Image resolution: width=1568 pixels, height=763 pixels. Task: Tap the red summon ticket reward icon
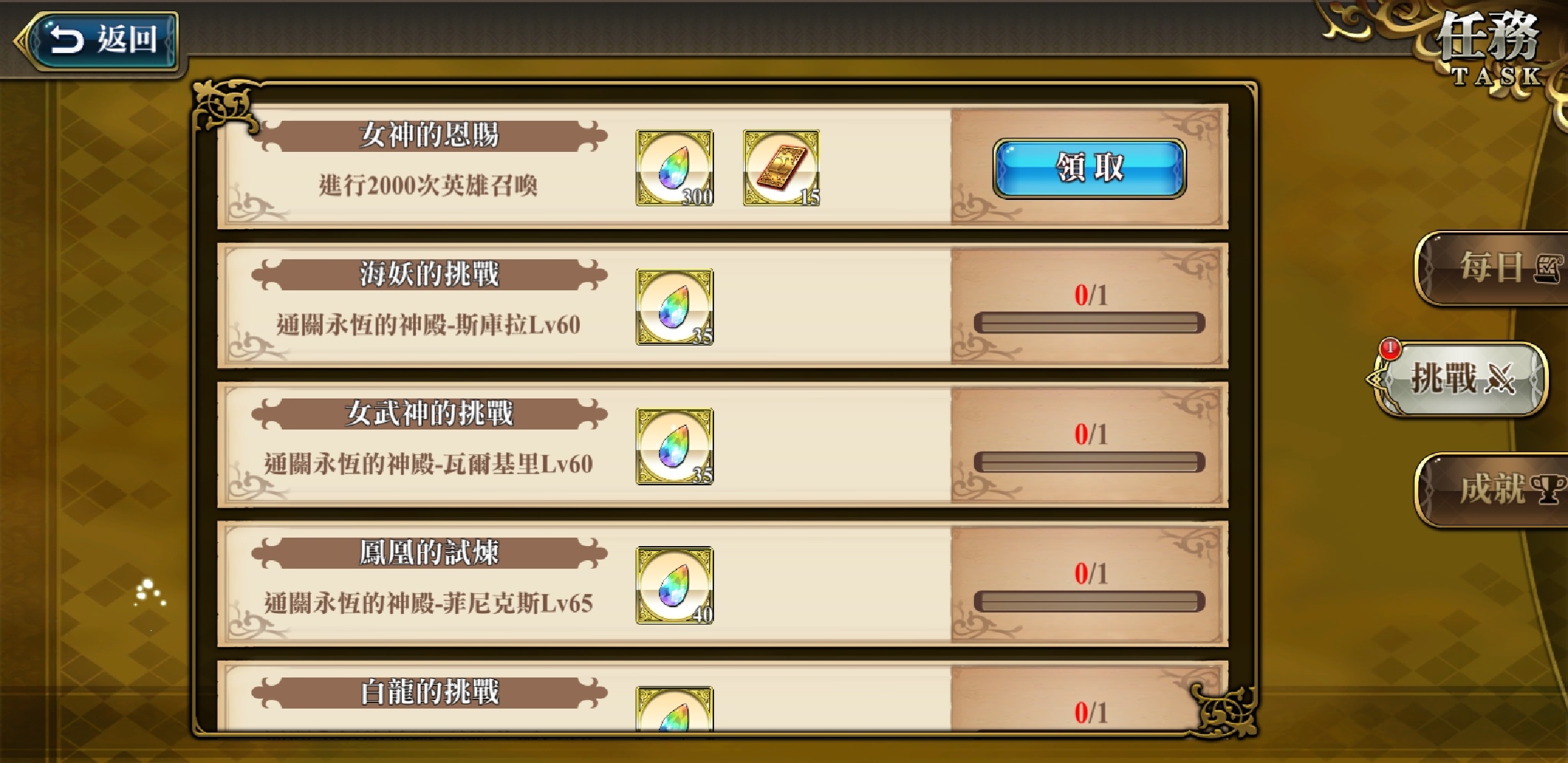(x=781, y=168)
